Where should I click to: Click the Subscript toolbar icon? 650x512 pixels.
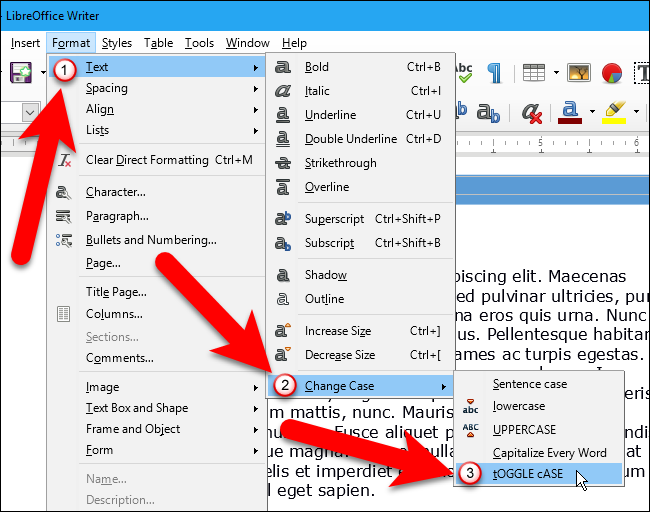488,113
